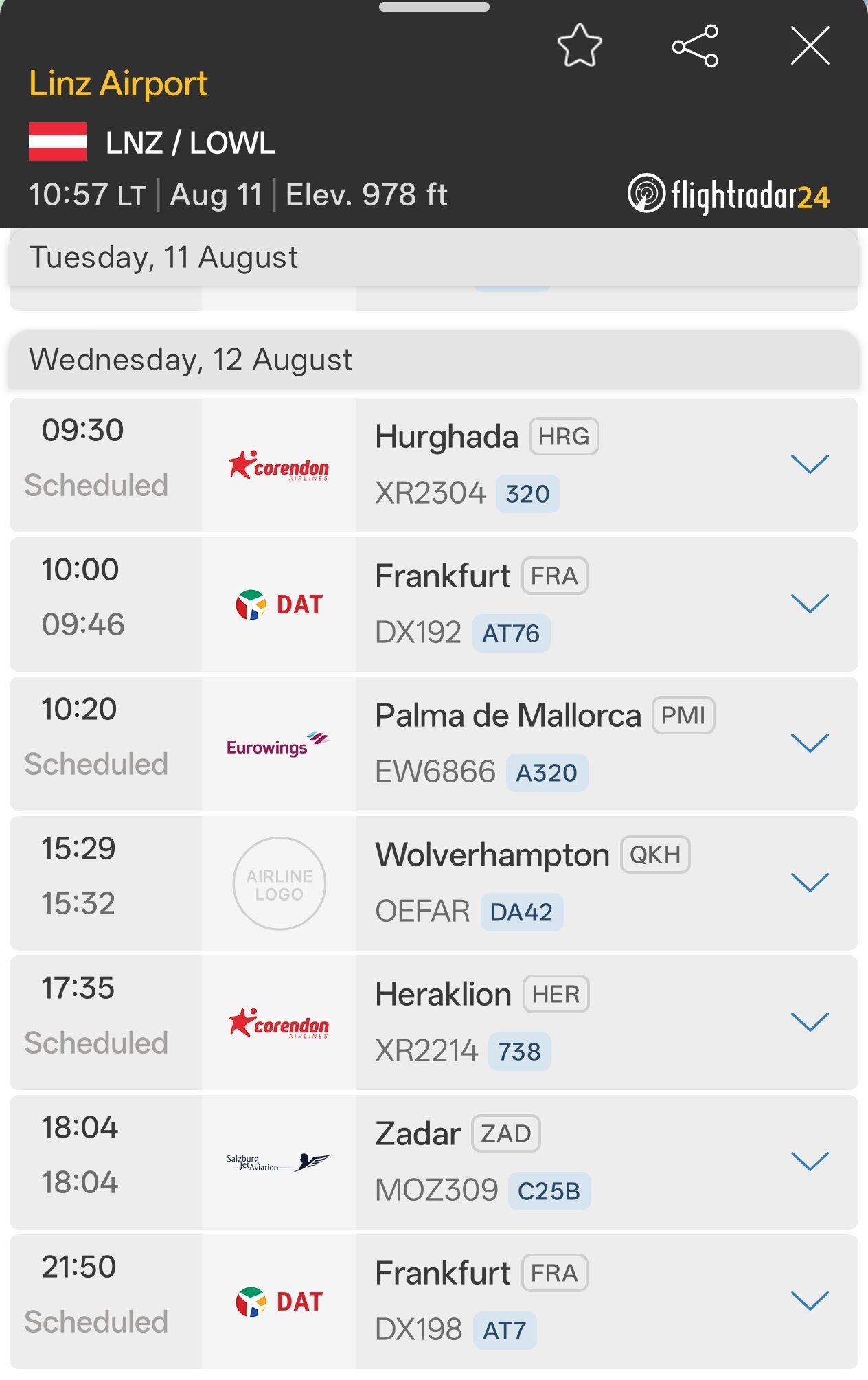This screenshot has width=868, height=1380.
Task: Expand Zadar MOZ309 flight chevron
Action: (x=810, y=1162)
